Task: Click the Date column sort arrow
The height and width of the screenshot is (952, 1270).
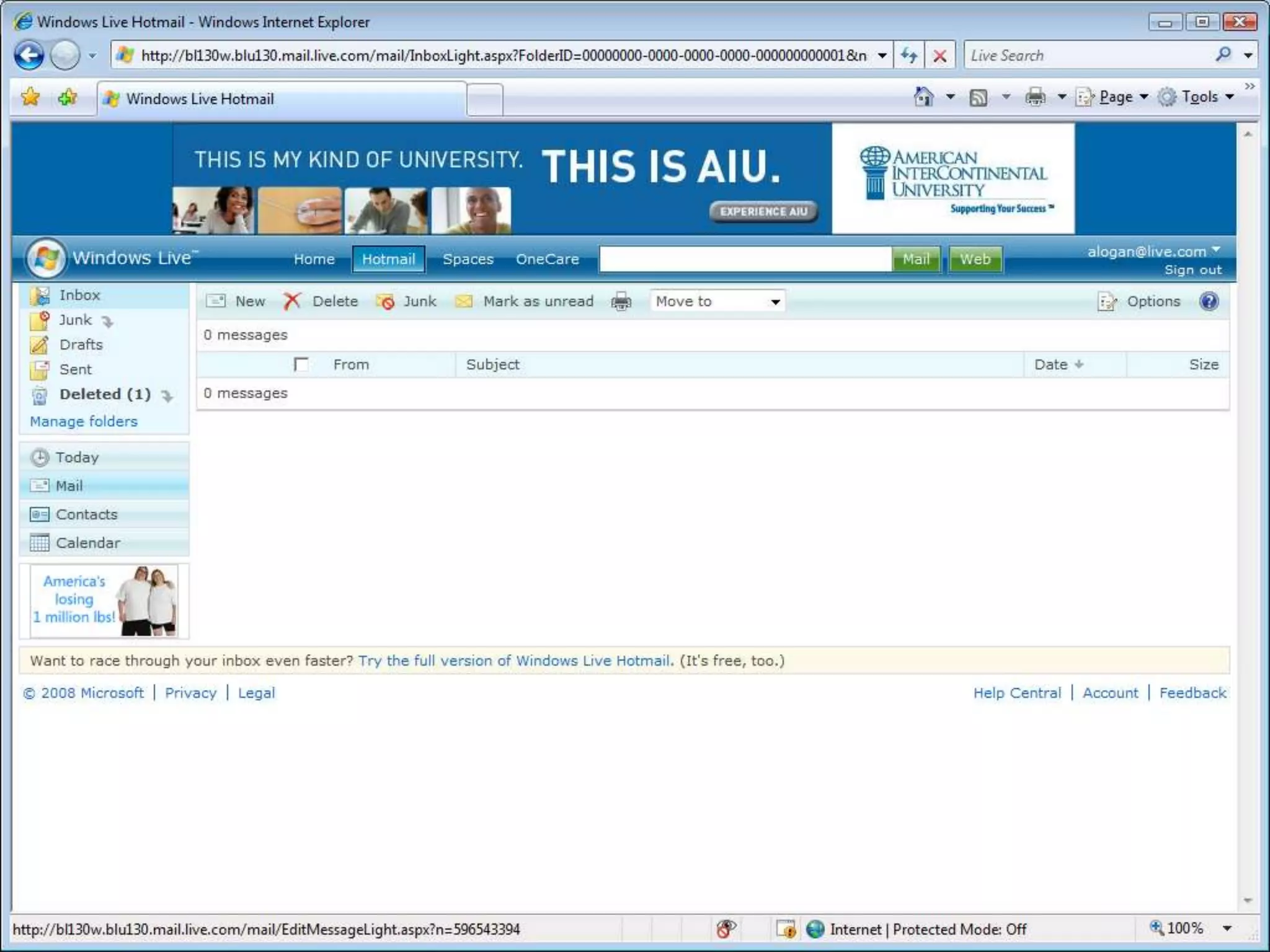Action: (1079, 364)
